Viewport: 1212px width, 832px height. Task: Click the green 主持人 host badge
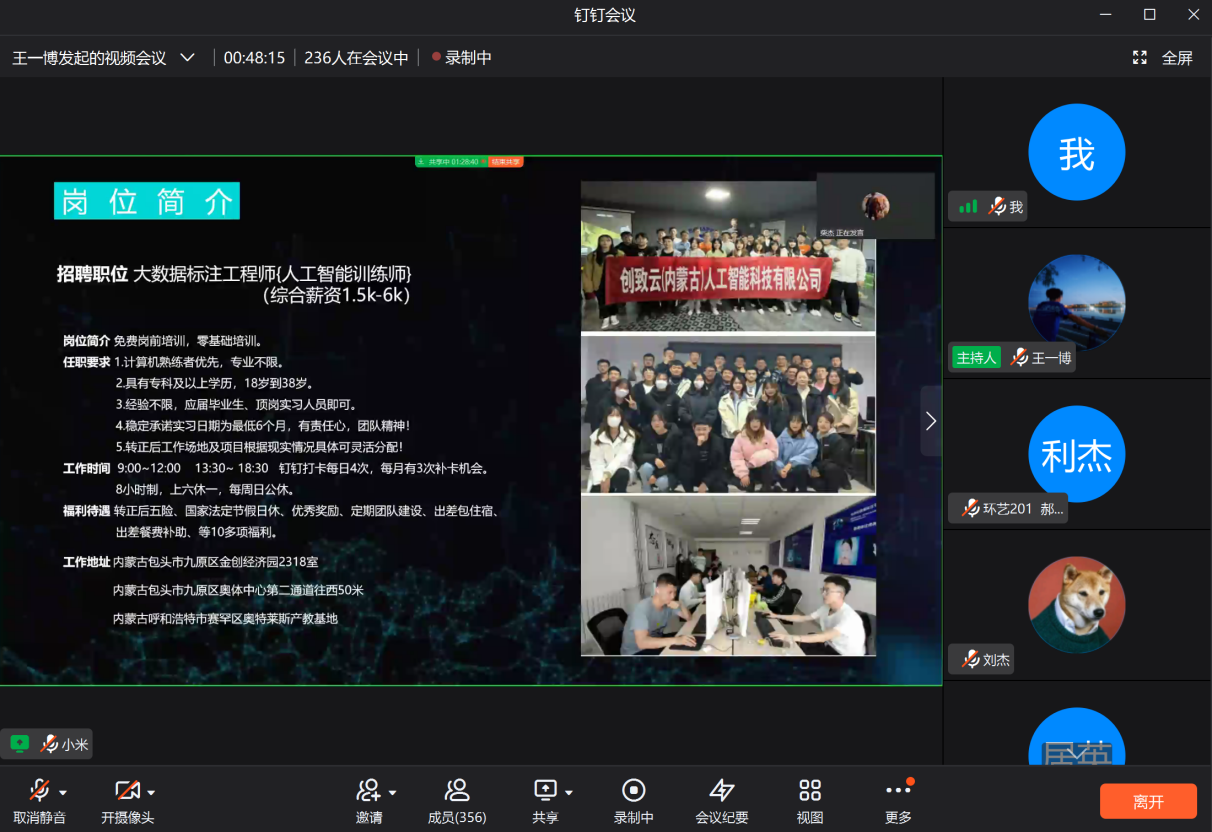click(x=977, y=358)
